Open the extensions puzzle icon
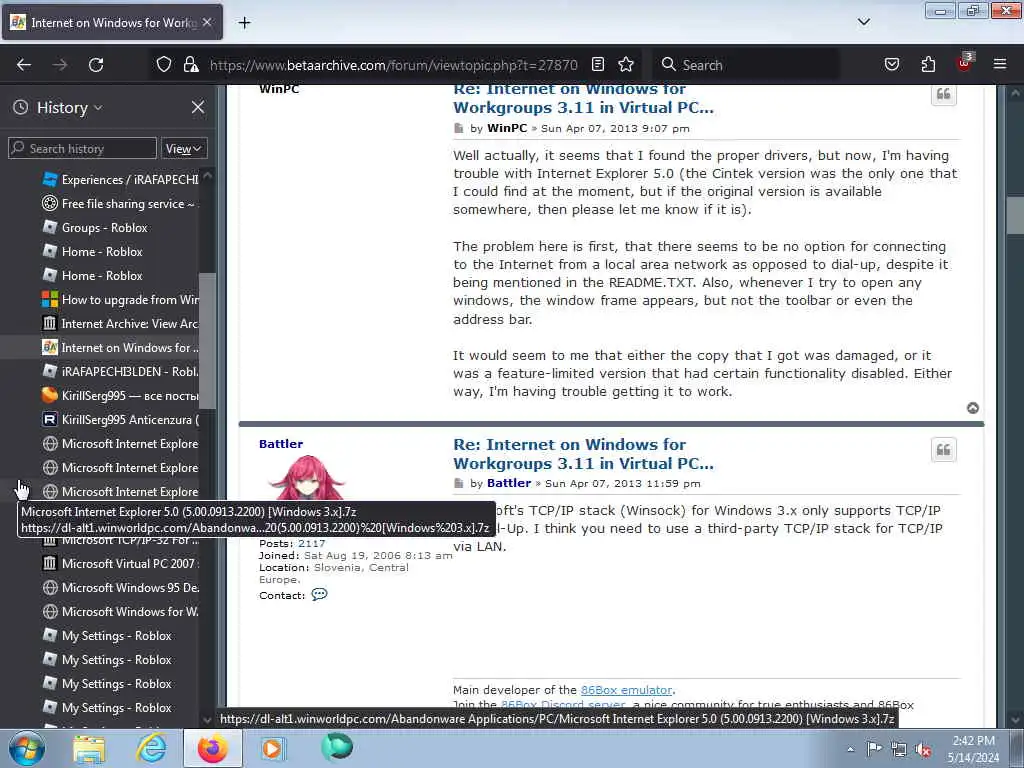The height and width of the screenshot is (768, 1024). tap(928, 64)
